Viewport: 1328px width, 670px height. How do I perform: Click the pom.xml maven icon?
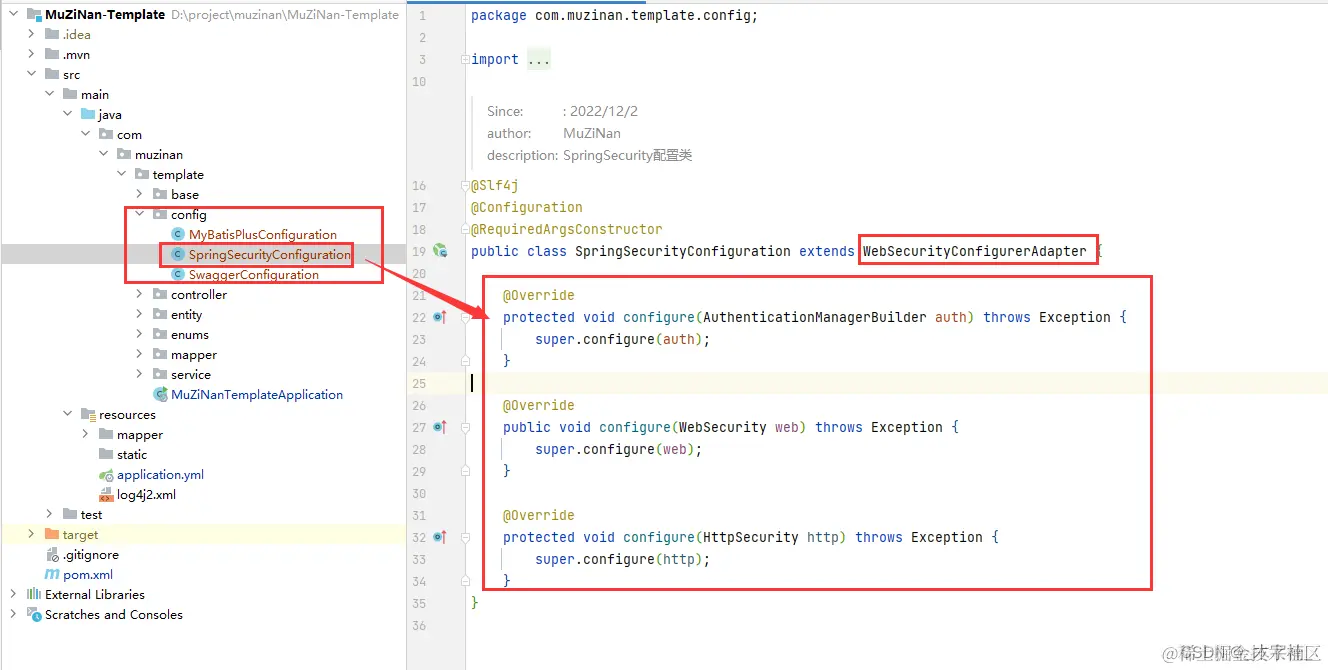(x=53, y=575)
